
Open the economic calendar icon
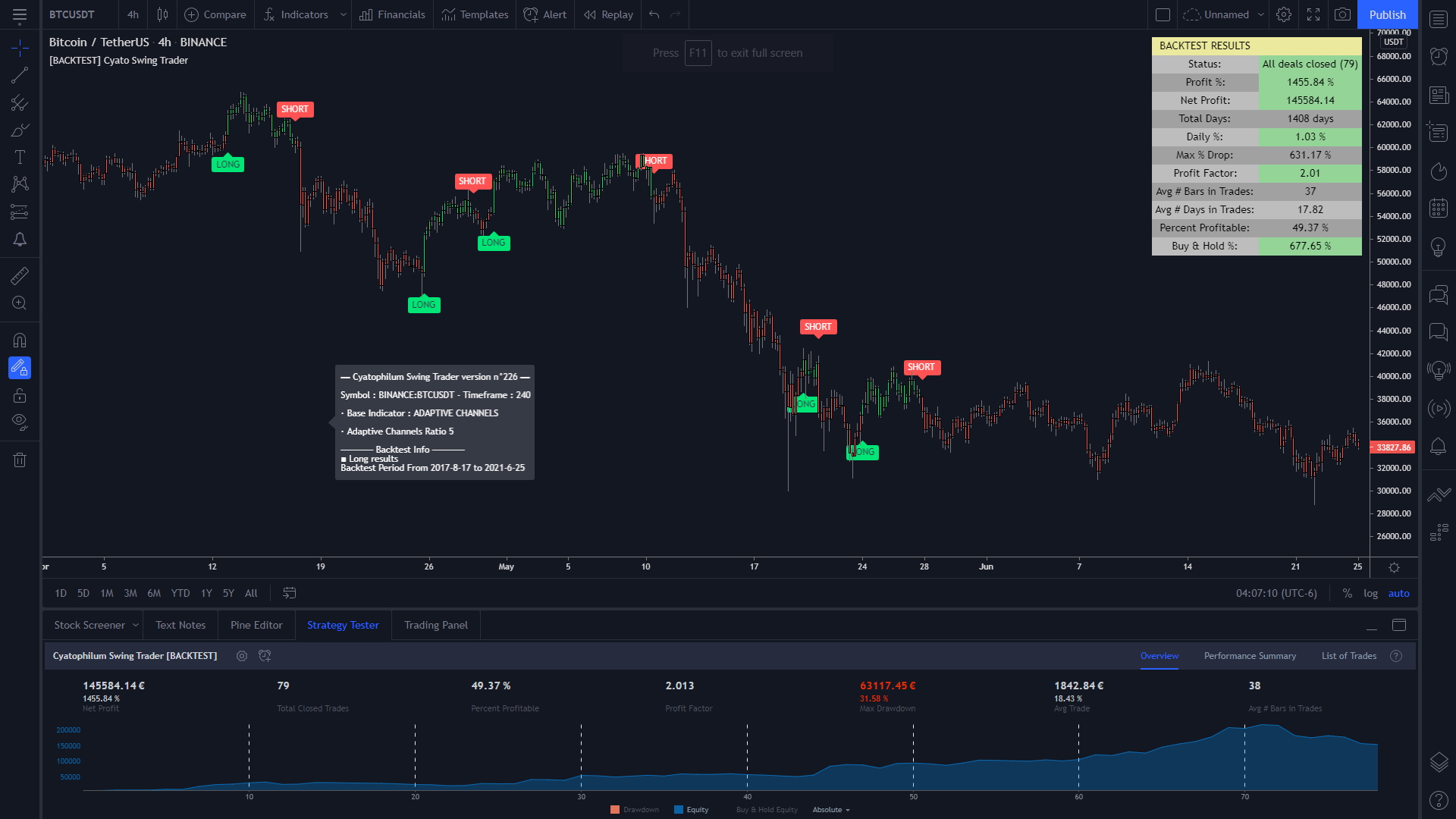coord(1439,208)
